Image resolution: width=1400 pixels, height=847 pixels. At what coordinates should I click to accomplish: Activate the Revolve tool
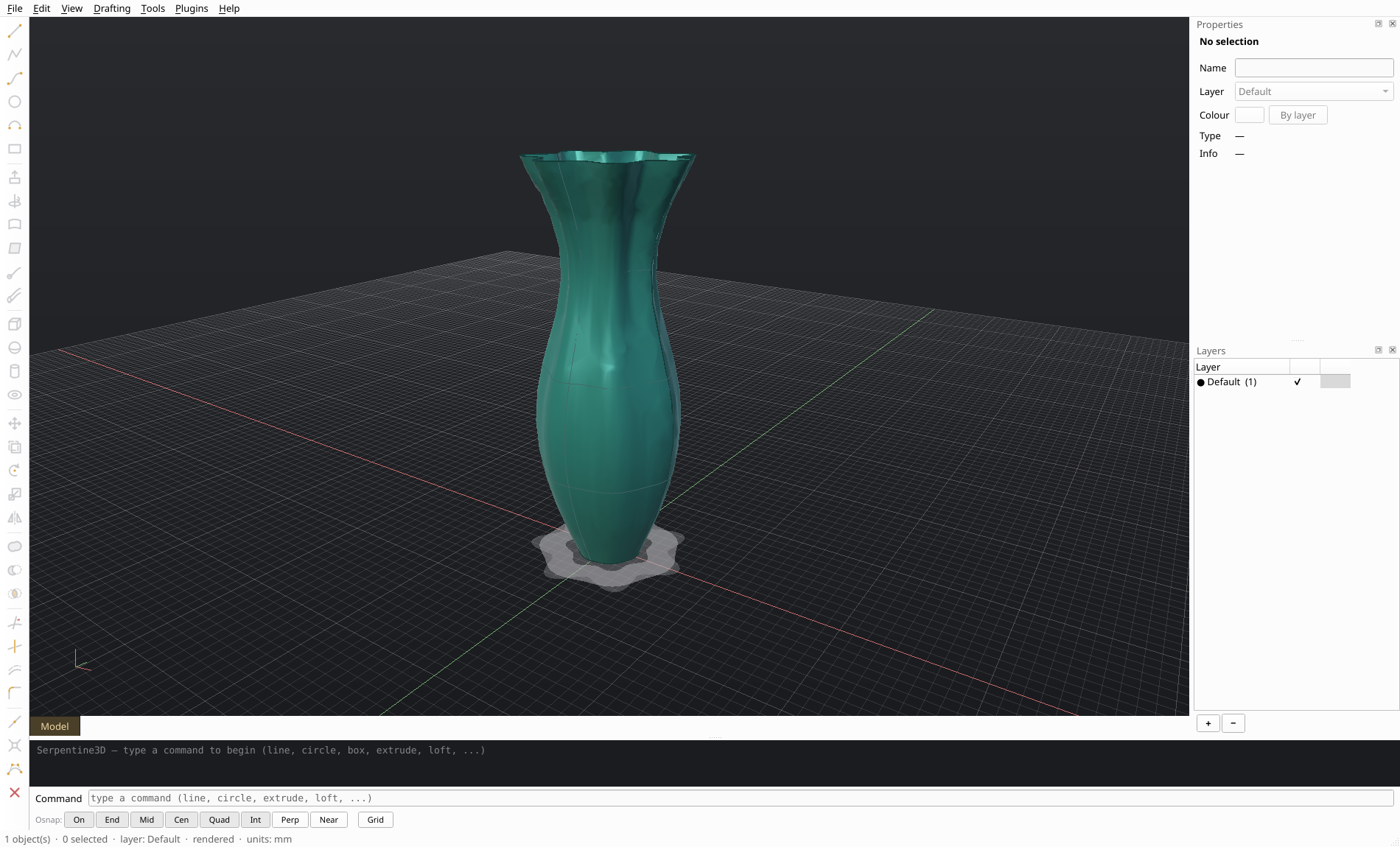15,201
